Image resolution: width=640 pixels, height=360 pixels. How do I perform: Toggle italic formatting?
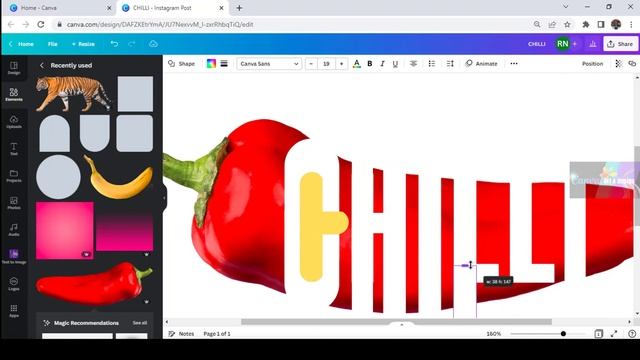pos(382,64)
